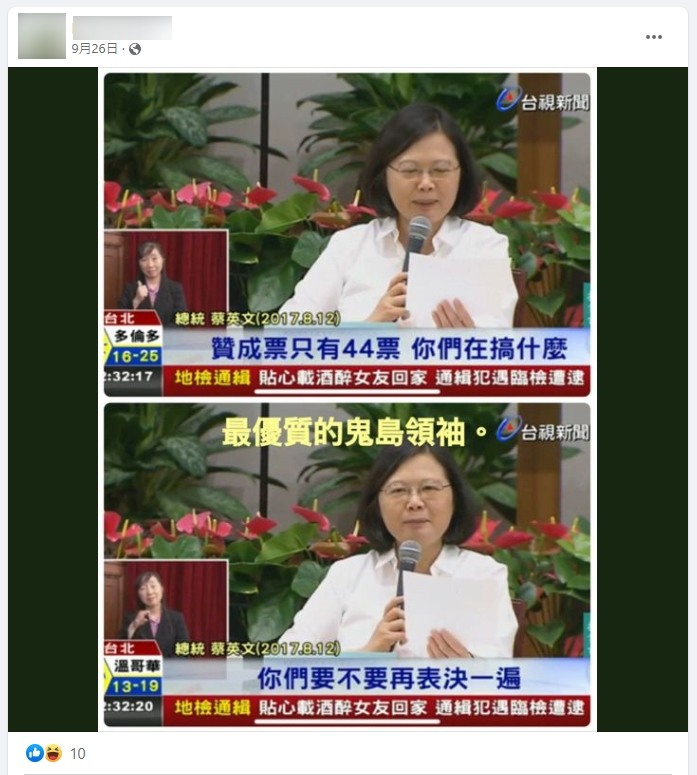Click the 台視新聞 logo in the bottom screenshot
Screen dimensions: 697x775
(x=543, y=430)
